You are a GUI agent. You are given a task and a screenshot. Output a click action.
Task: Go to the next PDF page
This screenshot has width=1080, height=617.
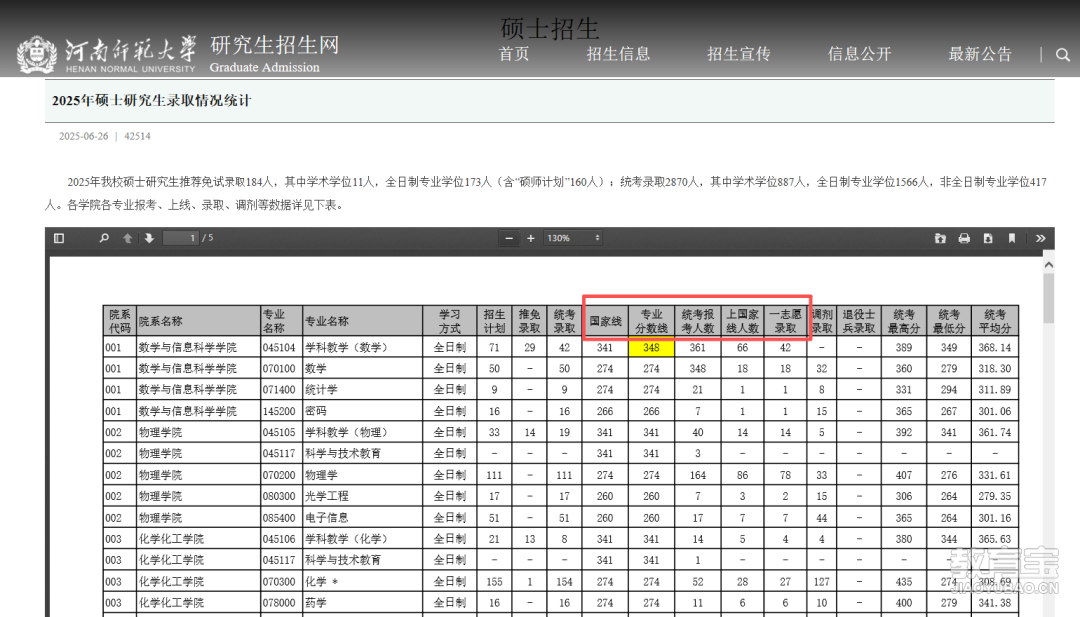tap(147, 238)
